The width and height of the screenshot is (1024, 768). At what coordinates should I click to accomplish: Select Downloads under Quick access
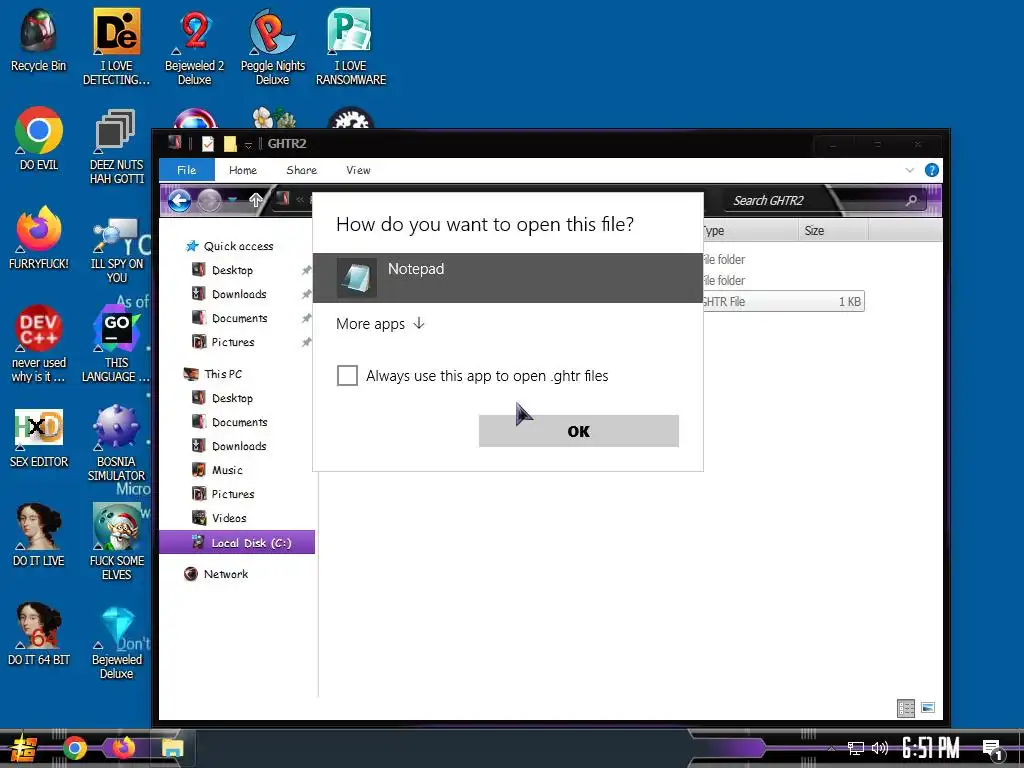point(238,294)
